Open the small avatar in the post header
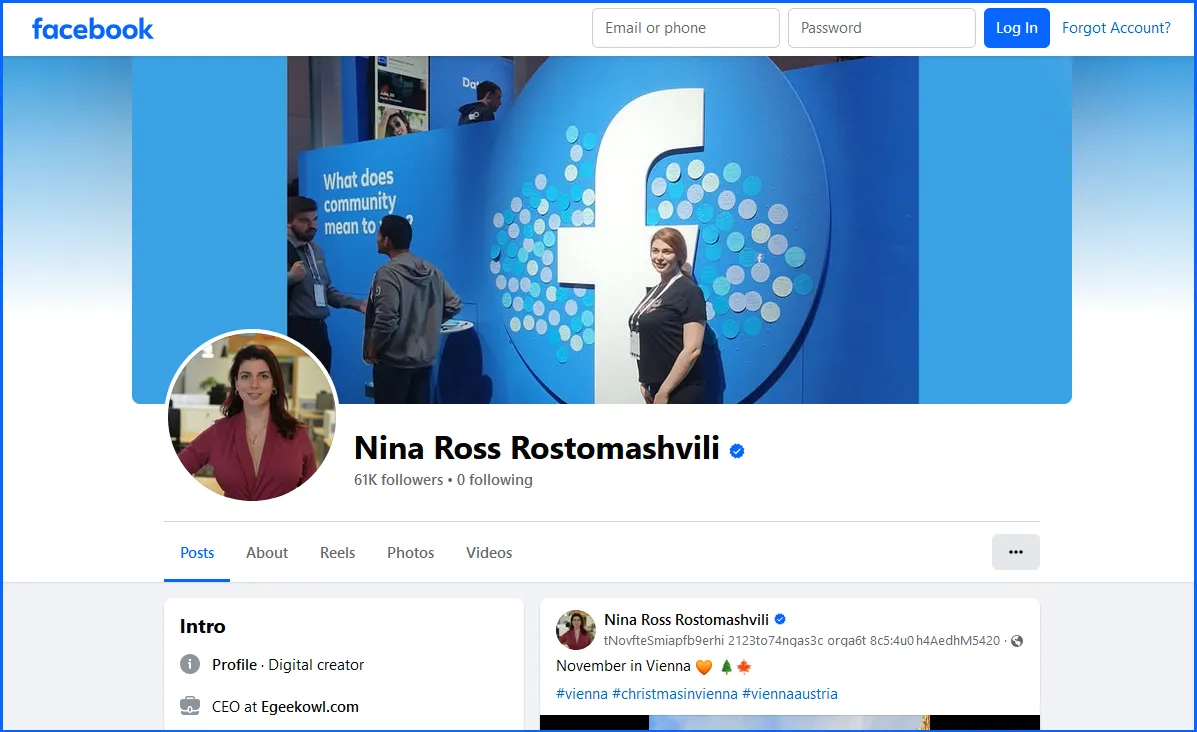The image size is (1197, 732). click(576, 630)
